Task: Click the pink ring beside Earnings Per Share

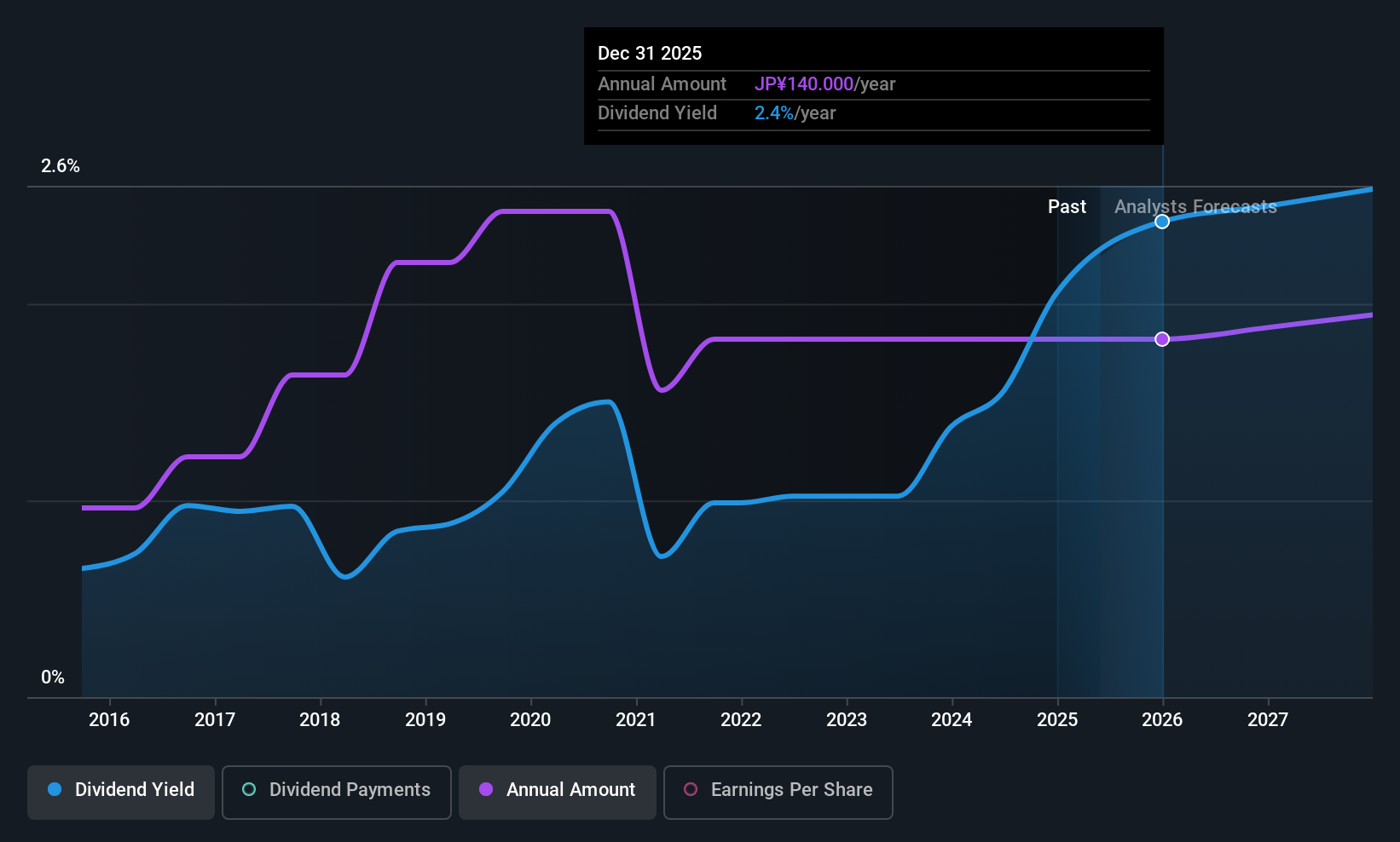Action: pos(691,789)
